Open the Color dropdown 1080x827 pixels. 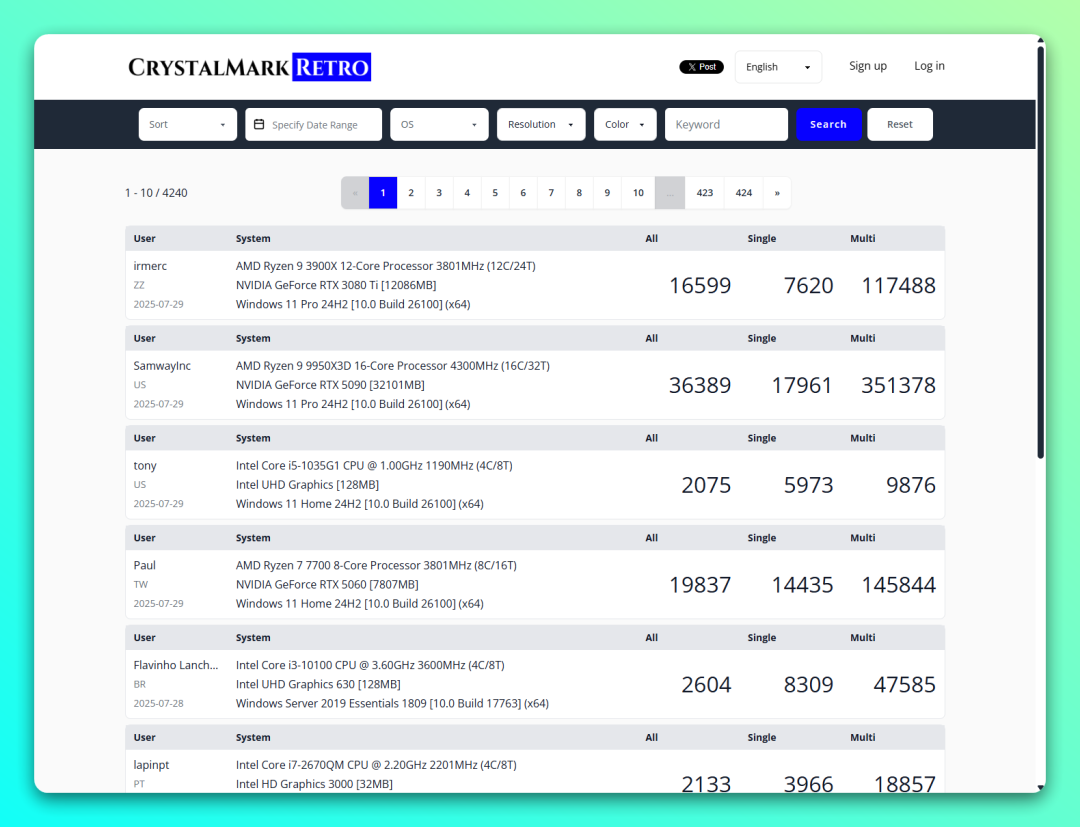pos(625,124)
